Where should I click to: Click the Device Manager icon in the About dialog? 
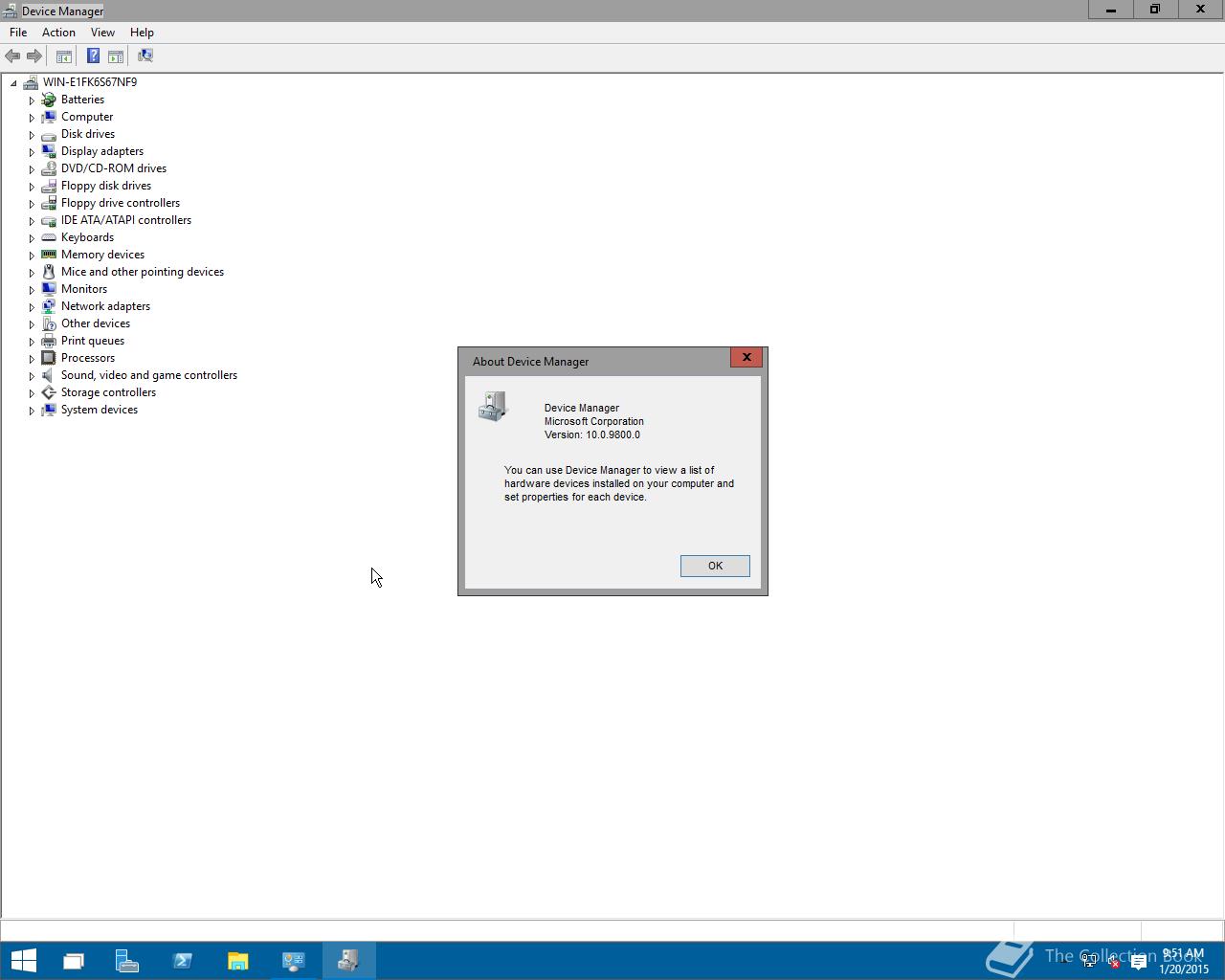493,407
